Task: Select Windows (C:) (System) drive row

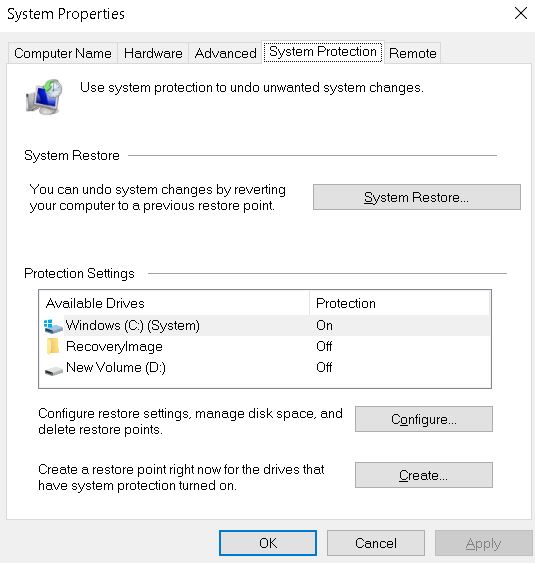Action: point(265,326)
